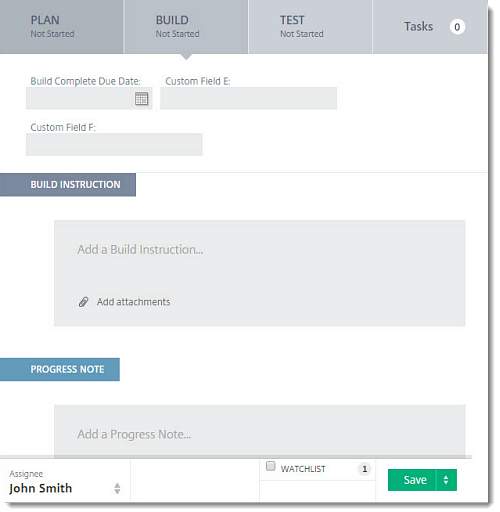Switch to the Plan tab
This screenshot has width=500, height=512.
click(62, 27)
